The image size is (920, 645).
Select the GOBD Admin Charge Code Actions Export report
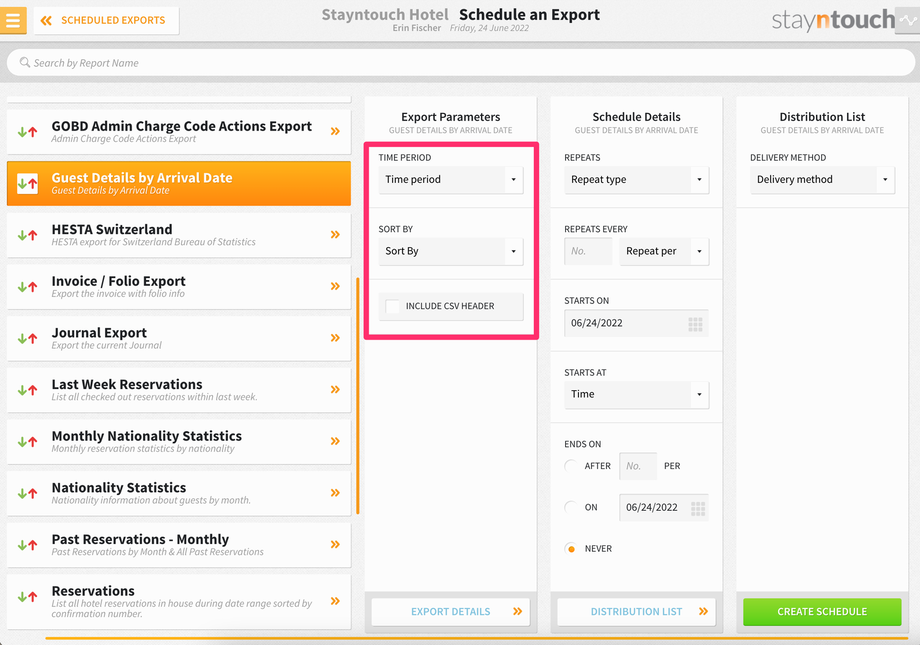[x=179, y=131]
